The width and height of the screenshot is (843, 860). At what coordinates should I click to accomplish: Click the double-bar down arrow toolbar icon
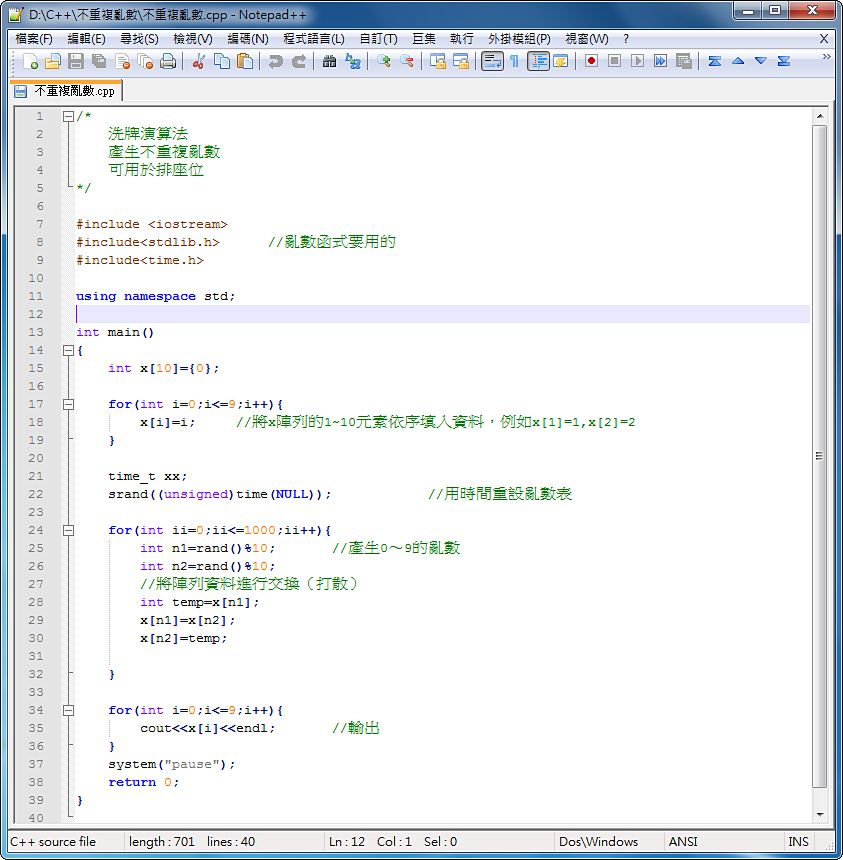tap(784, 61)
